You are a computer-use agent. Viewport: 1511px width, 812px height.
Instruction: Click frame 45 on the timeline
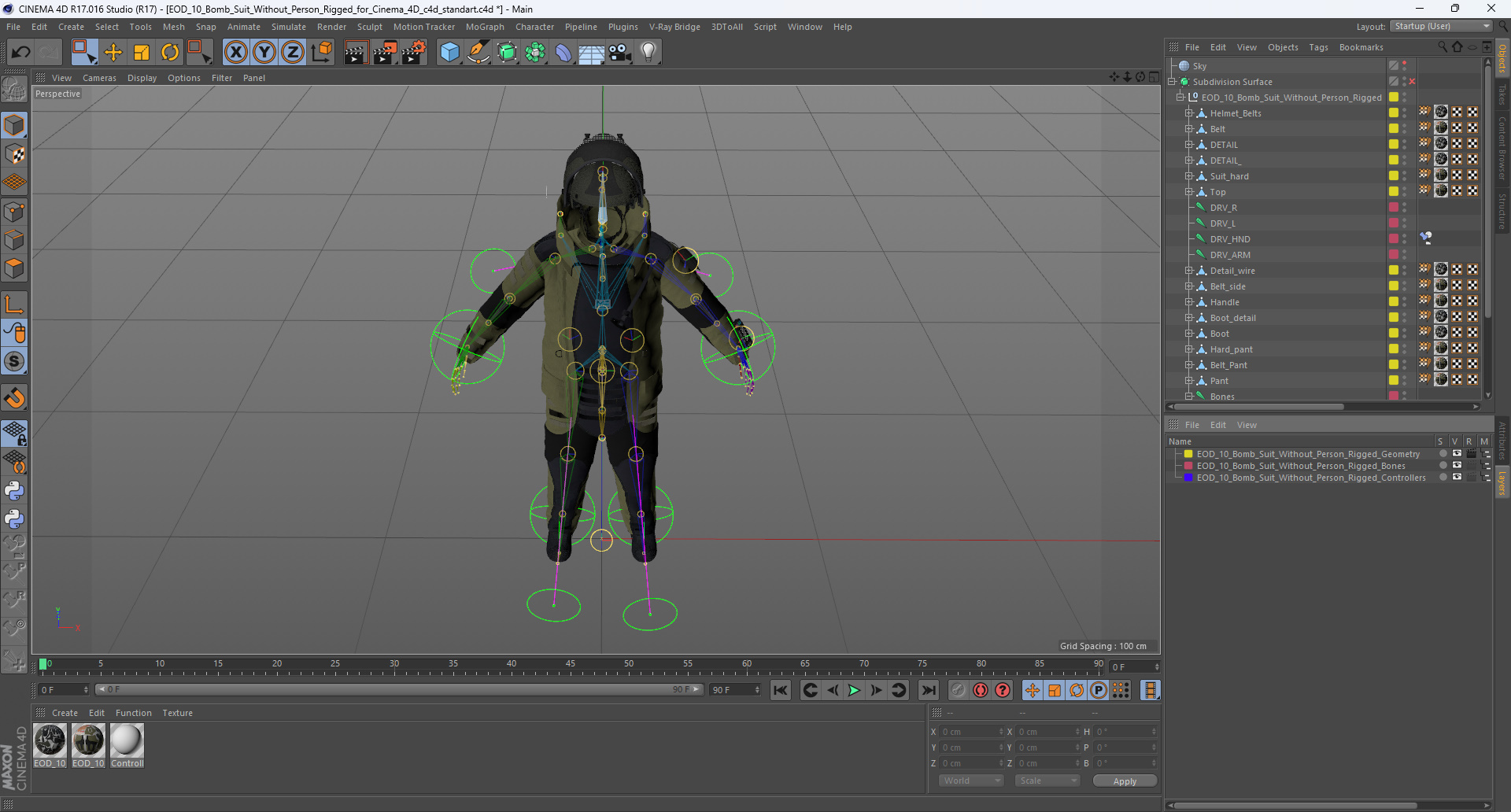tap(570, 664)
